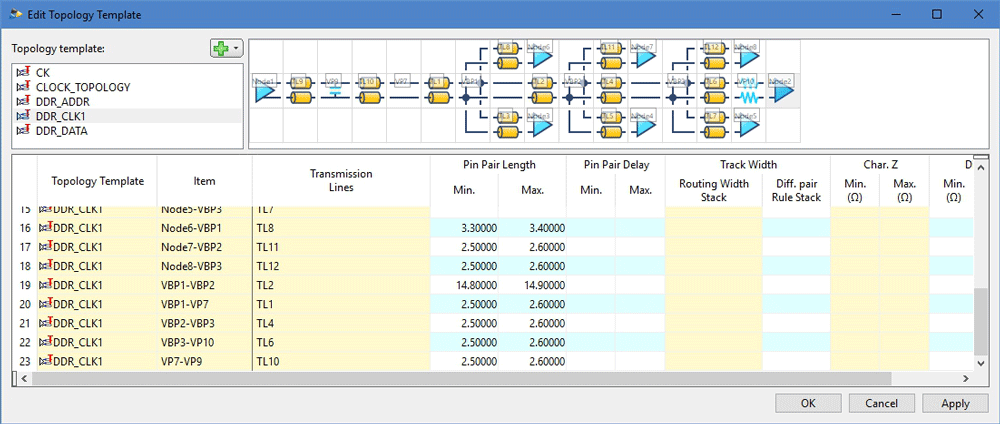
Task: Click the OK button
Action: (807, 403)
